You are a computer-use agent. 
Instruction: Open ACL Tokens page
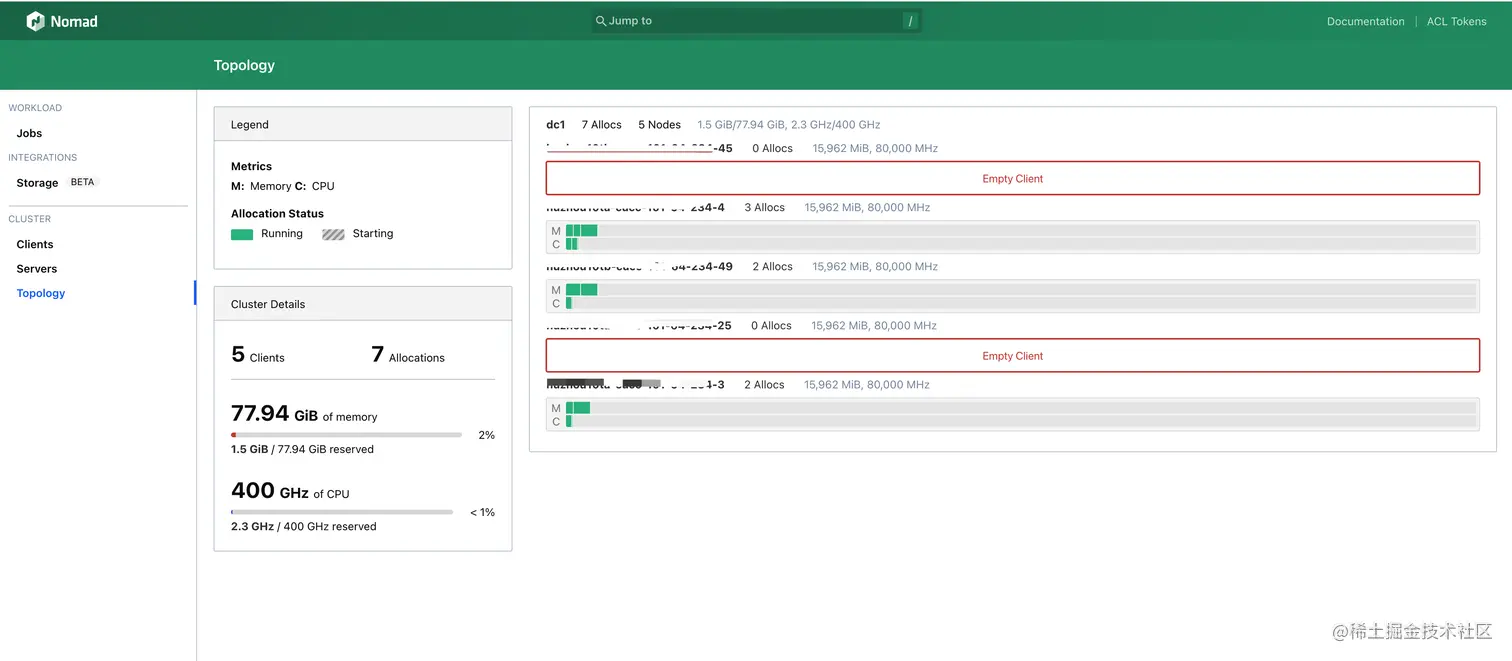(x=1456, y=21)
